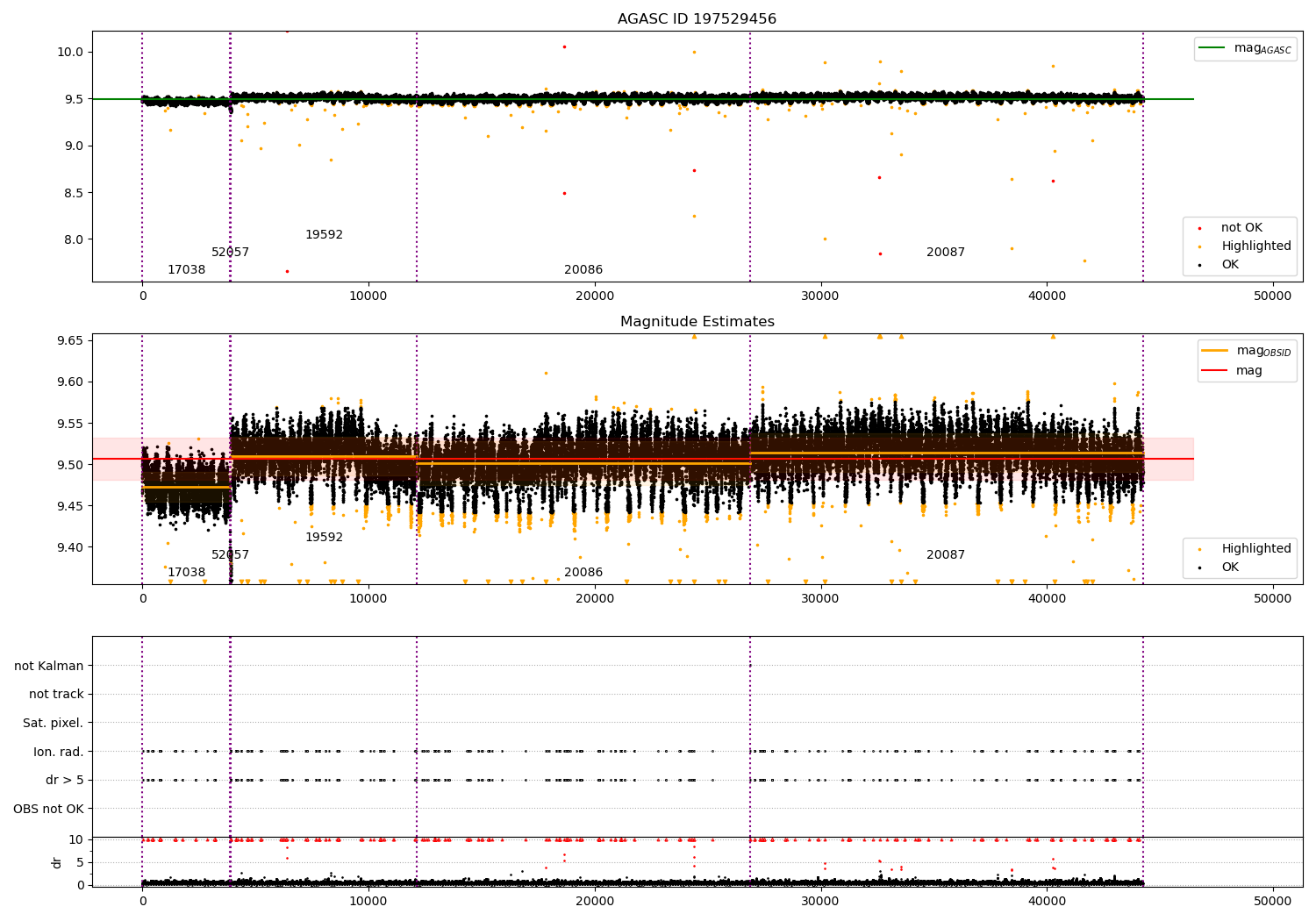Click obsid label 19592 in the top plot
1316x921 pixels.
pyautogui.click(x=324, y=235)
